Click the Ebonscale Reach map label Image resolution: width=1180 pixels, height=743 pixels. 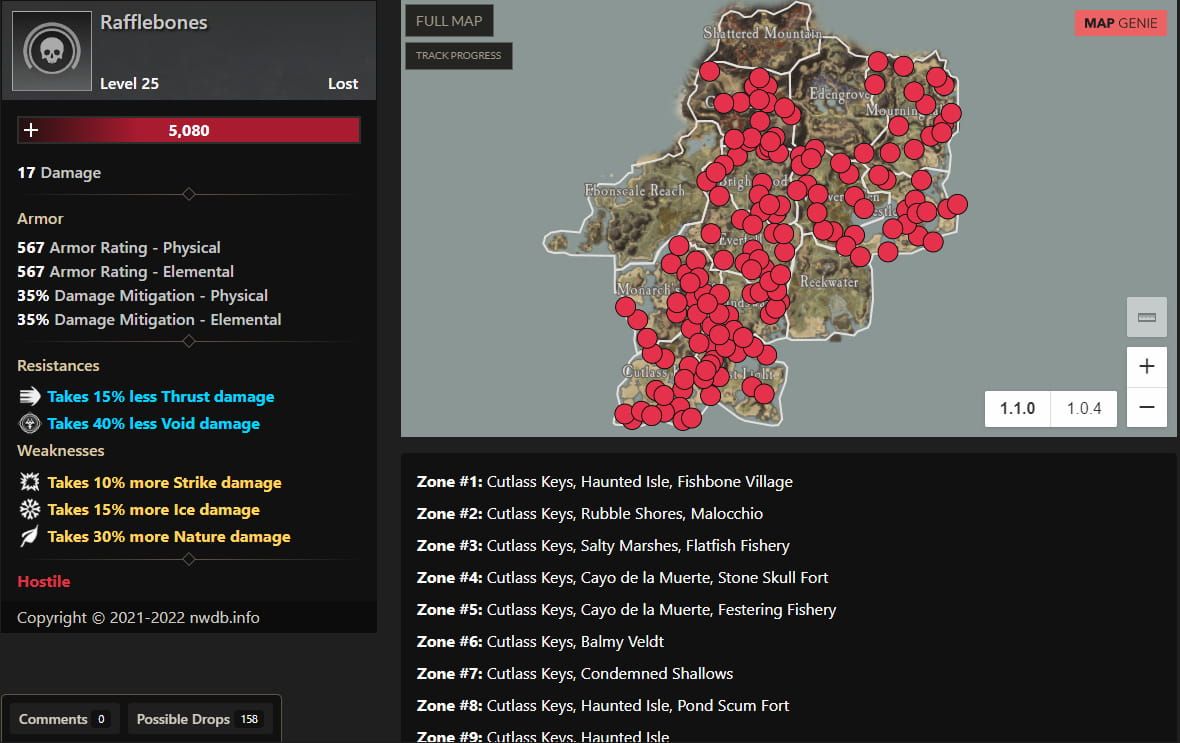point(634,190)
